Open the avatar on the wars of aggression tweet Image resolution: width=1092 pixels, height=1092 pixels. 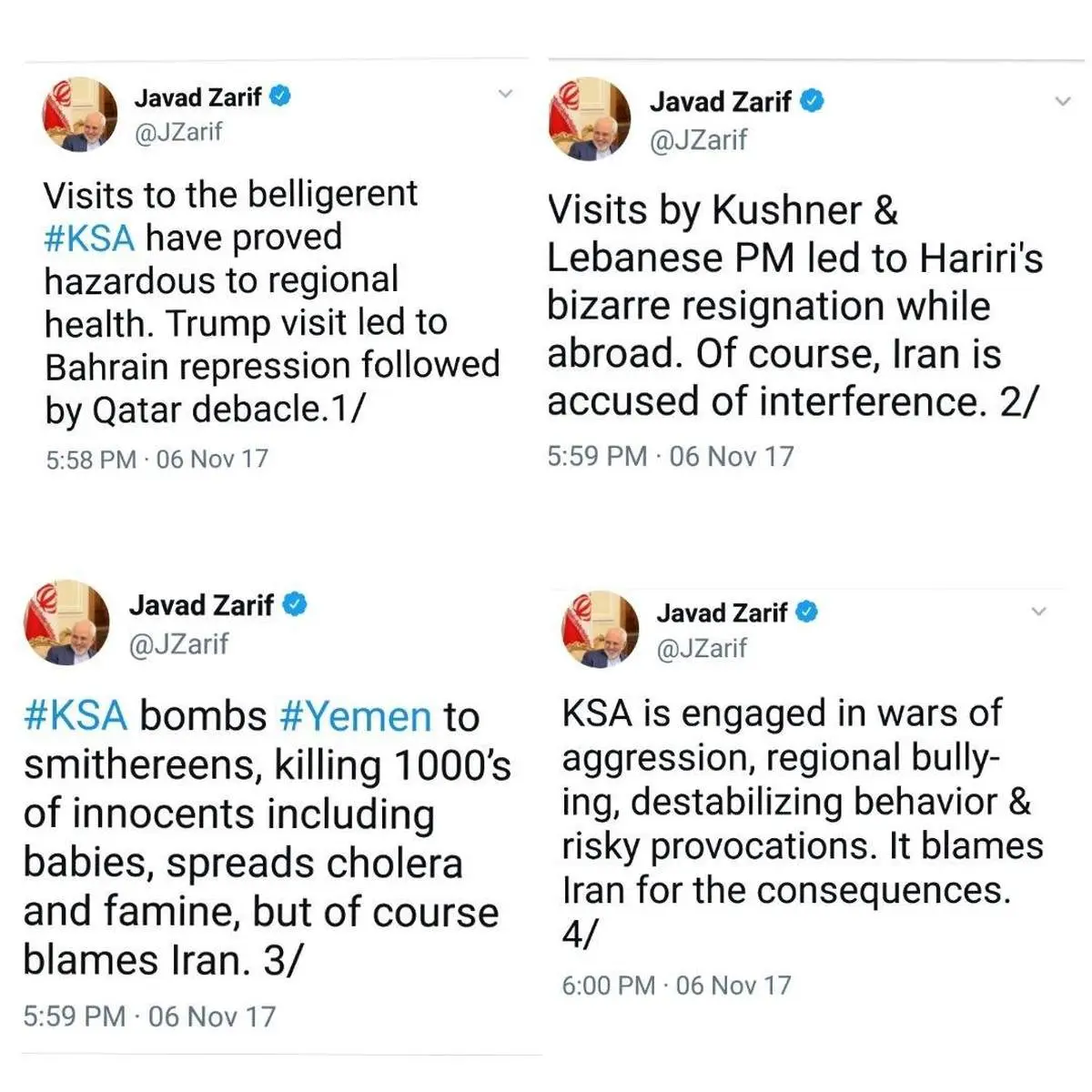(x=601, y=629)
